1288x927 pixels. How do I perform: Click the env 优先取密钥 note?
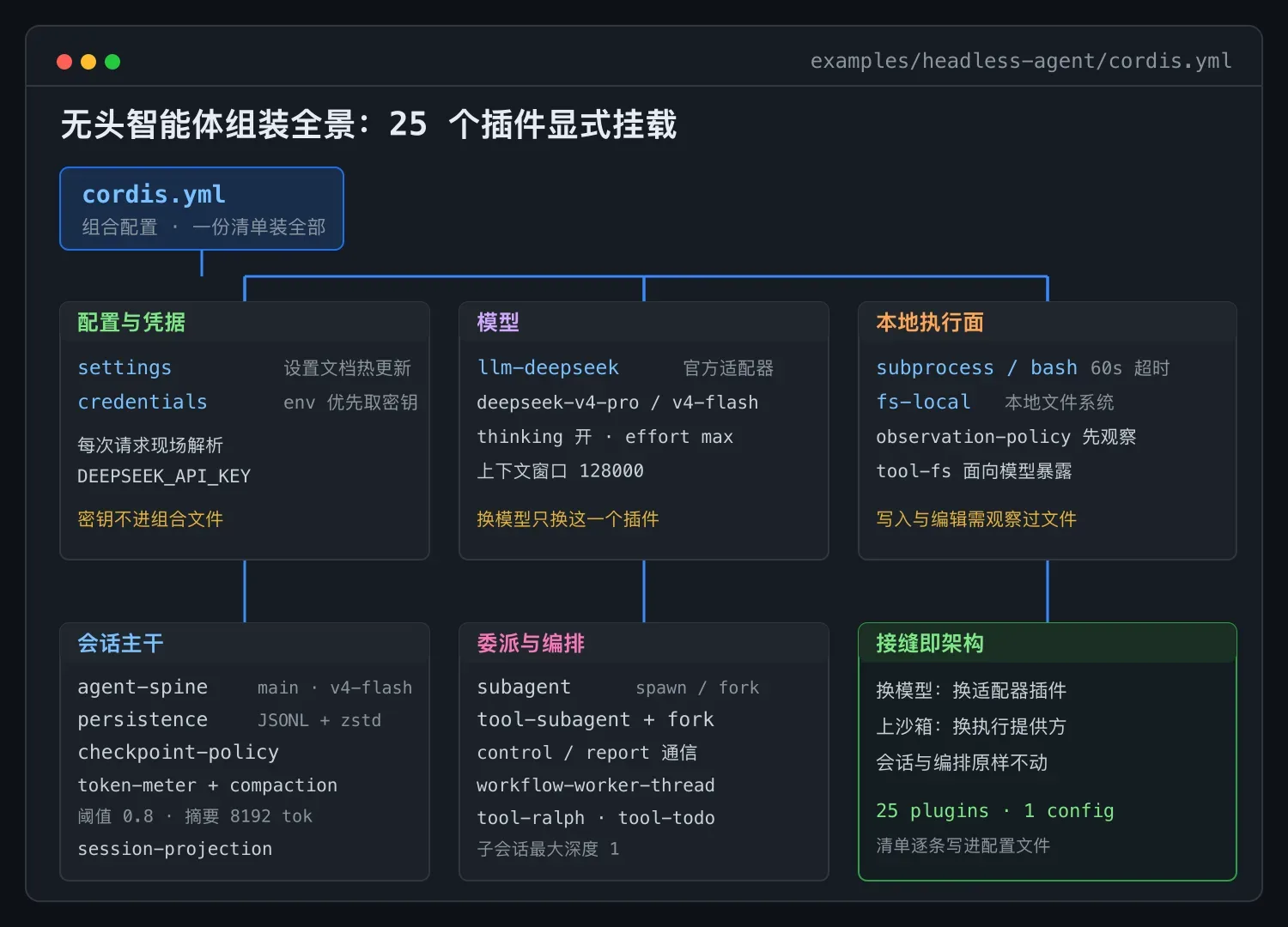pyautogui.click(x=350, y=403)
